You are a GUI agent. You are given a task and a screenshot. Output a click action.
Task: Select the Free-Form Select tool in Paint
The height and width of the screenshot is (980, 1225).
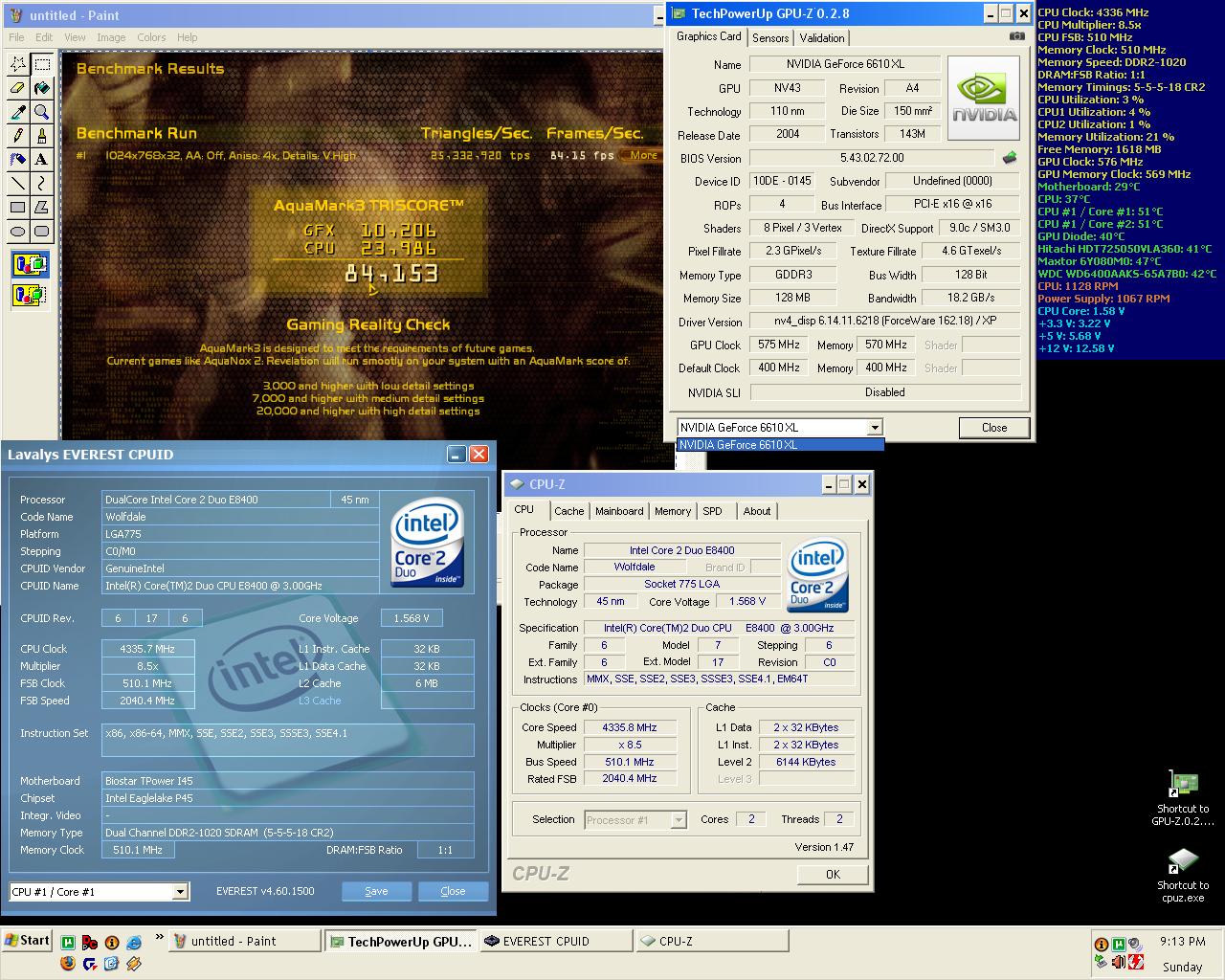[x=18, y=64]
